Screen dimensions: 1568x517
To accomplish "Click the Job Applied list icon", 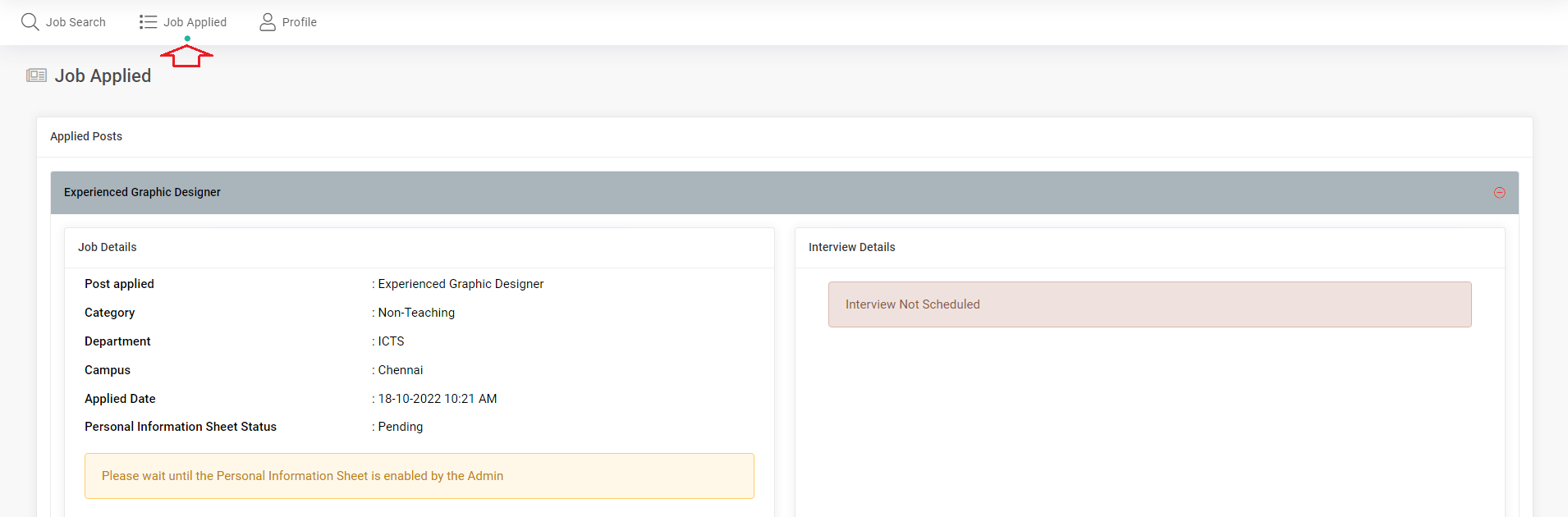I will [x=148, y=22].
